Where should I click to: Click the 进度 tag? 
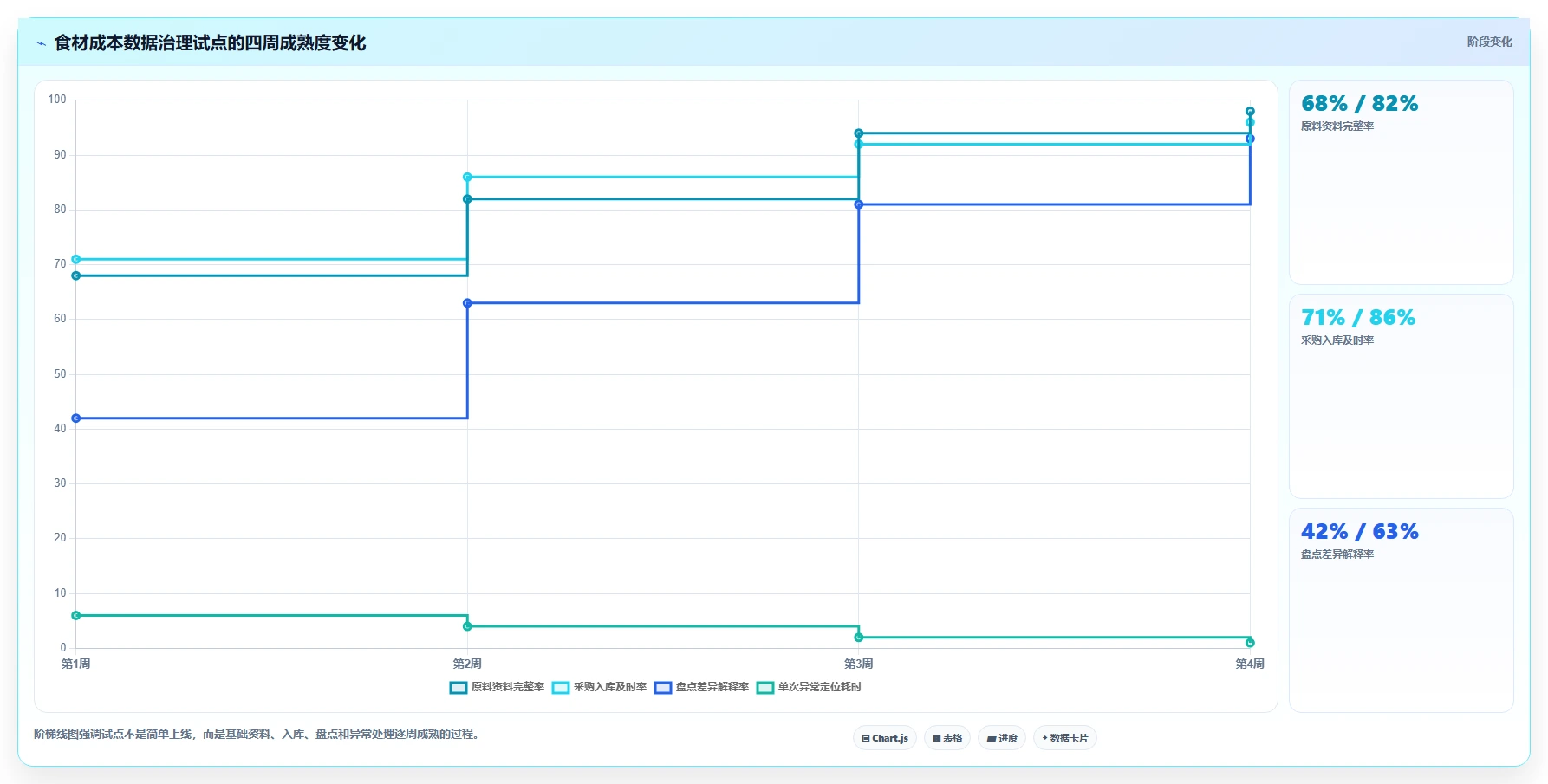click(x=1002, y=738)
